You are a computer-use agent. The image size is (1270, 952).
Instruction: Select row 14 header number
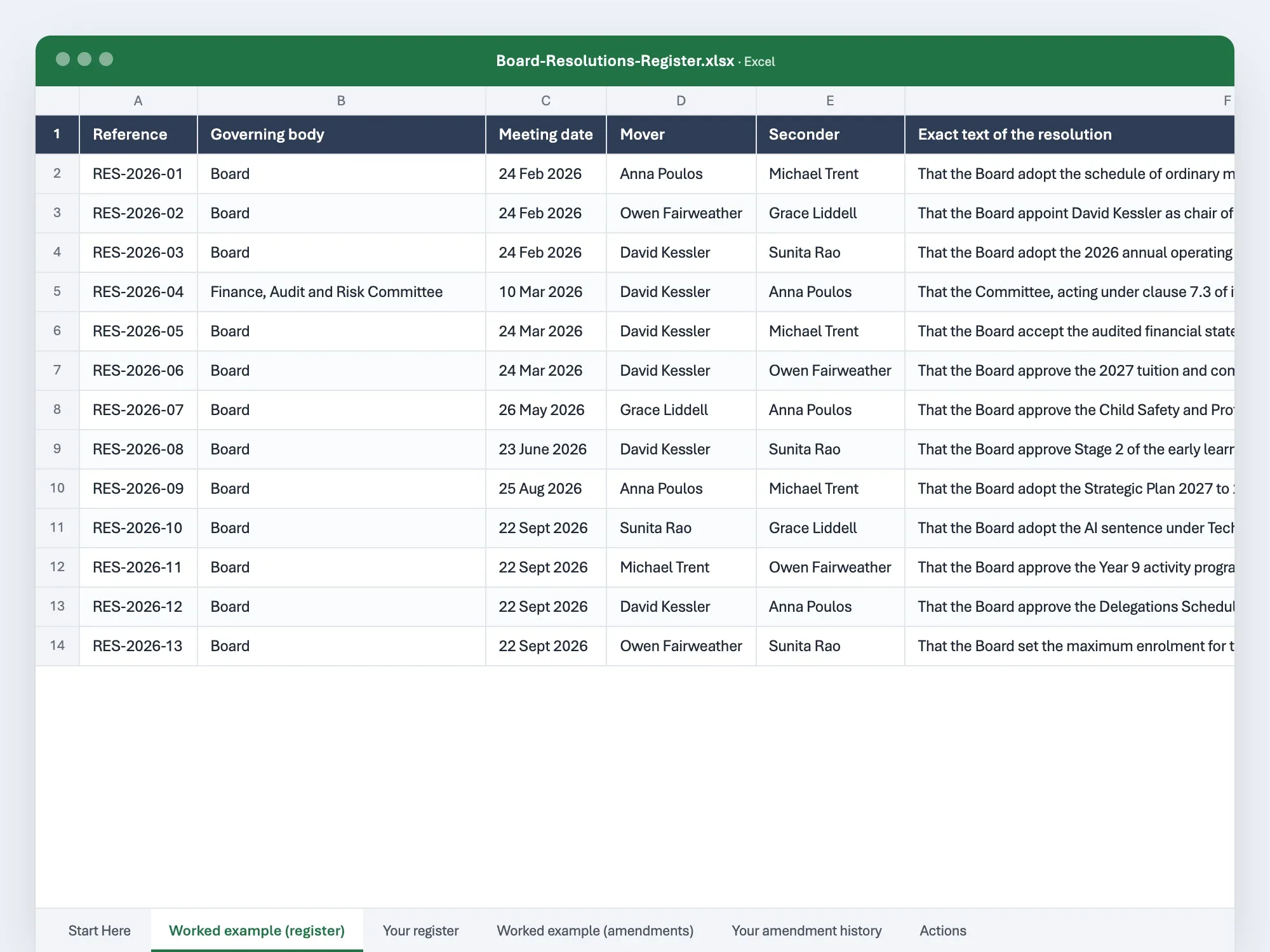(x=57, y=645)
